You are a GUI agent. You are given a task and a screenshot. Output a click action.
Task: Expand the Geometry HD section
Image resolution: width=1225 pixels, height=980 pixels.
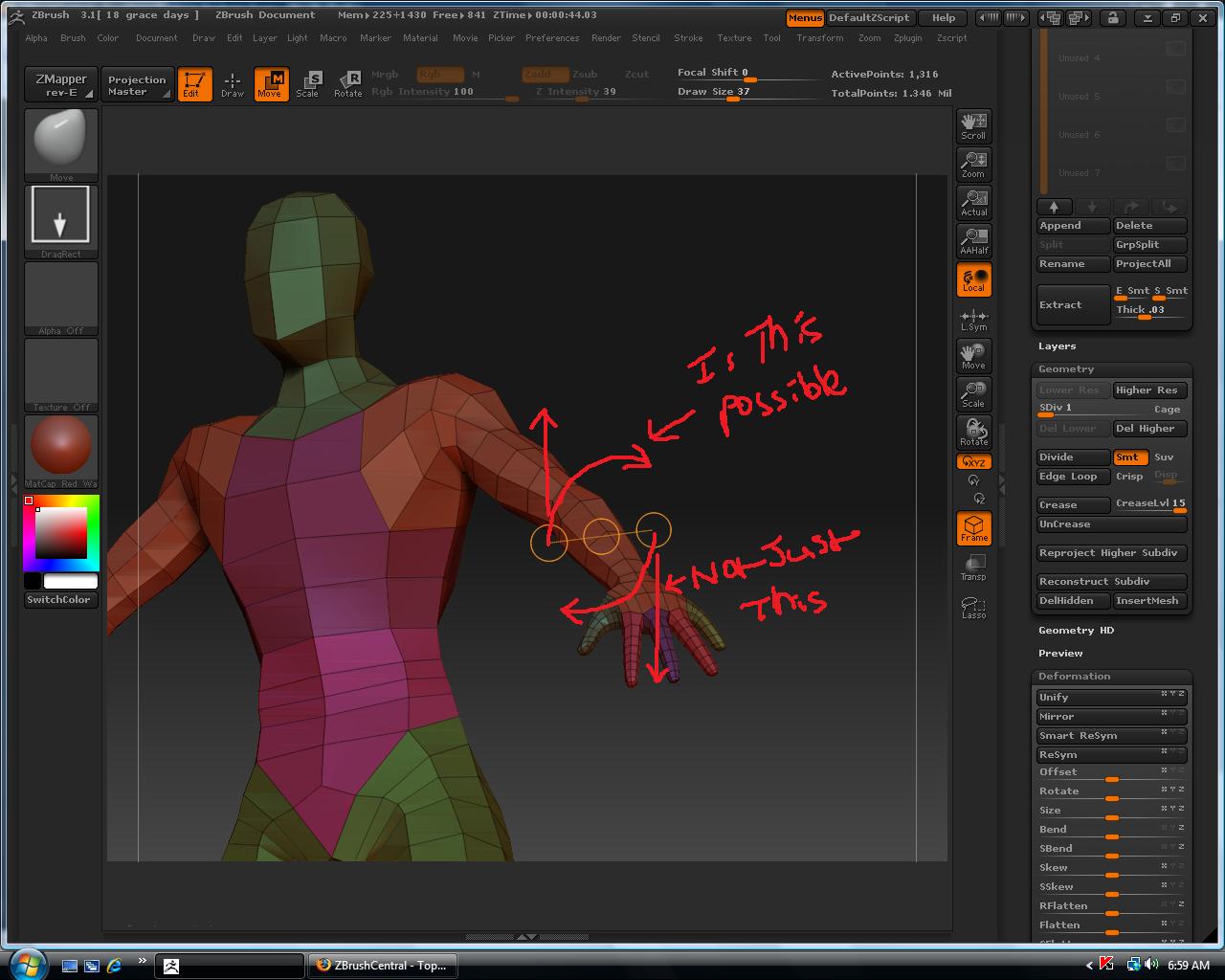[1076, 631]
